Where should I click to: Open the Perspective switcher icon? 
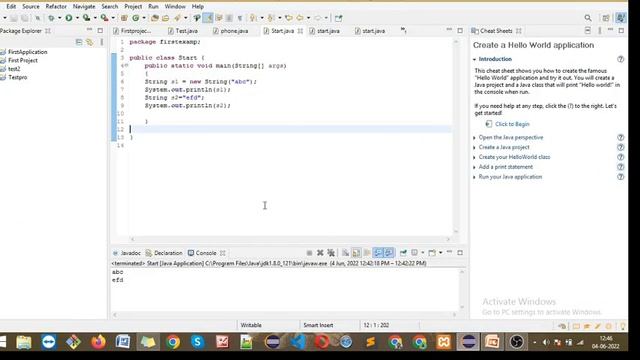606,18
